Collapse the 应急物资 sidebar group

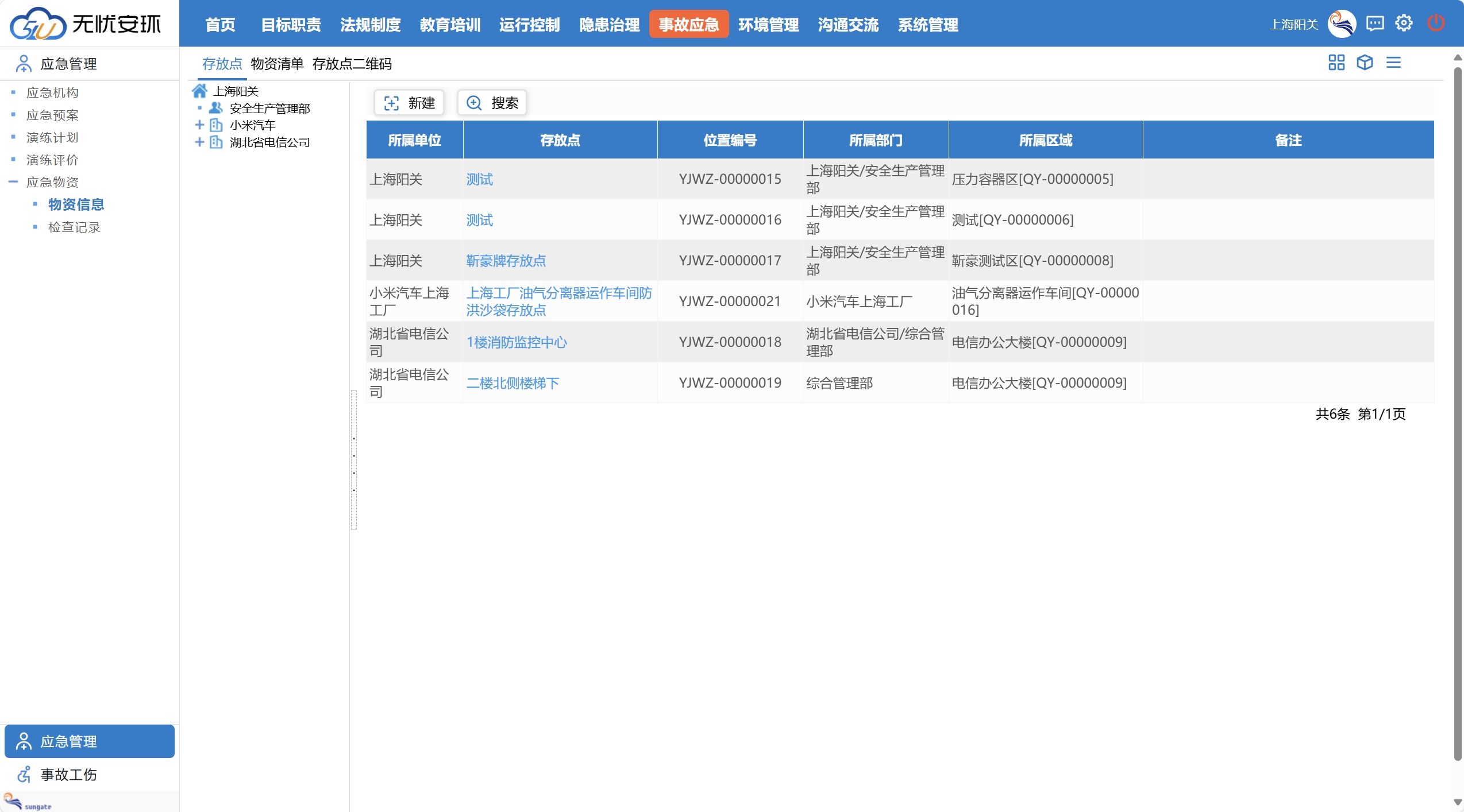tap(13, 182)
